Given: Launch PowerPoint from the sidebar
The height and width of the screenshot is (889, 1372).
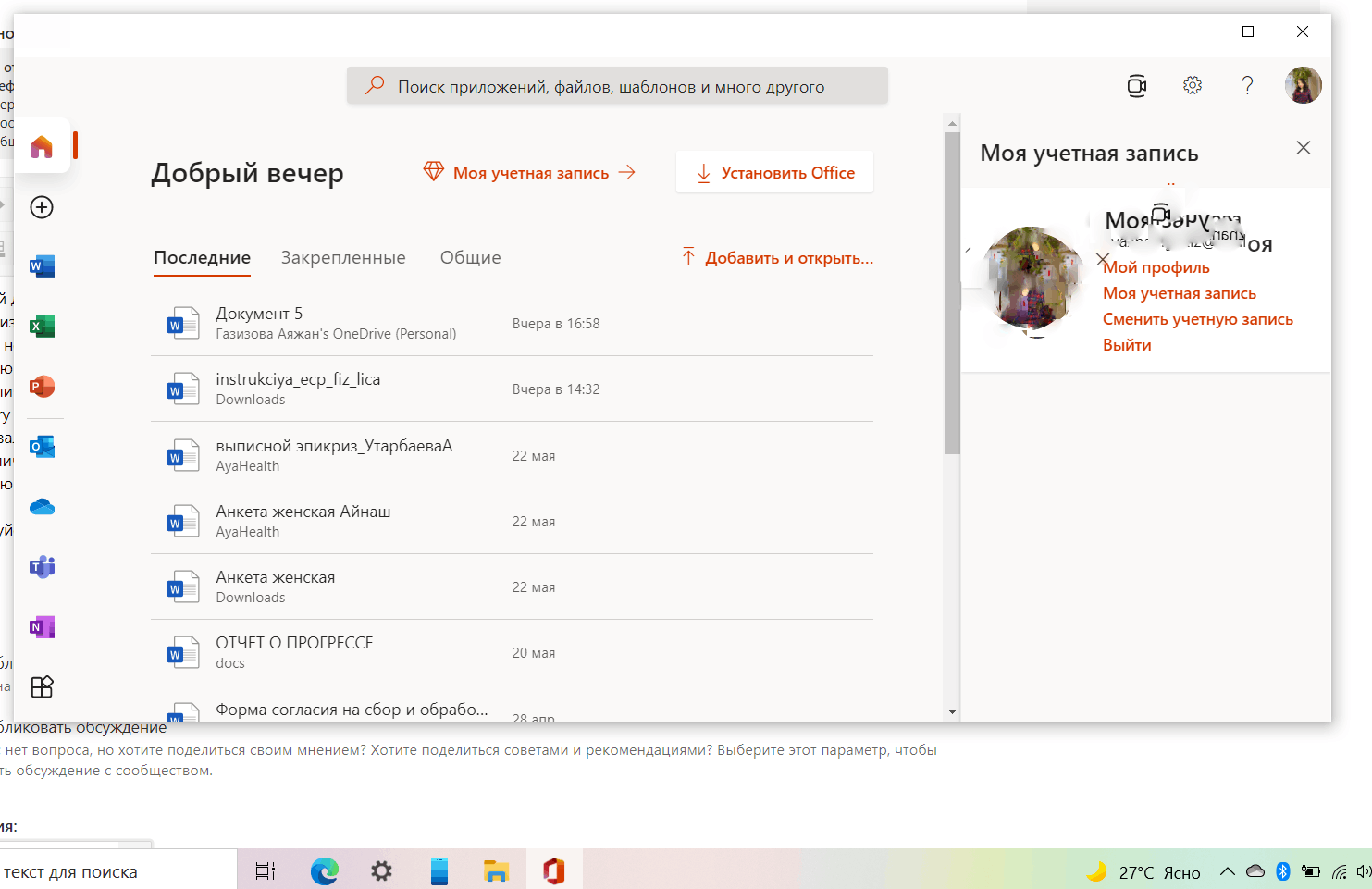Looking at the screenshot, I should click(x=42, y=387).
